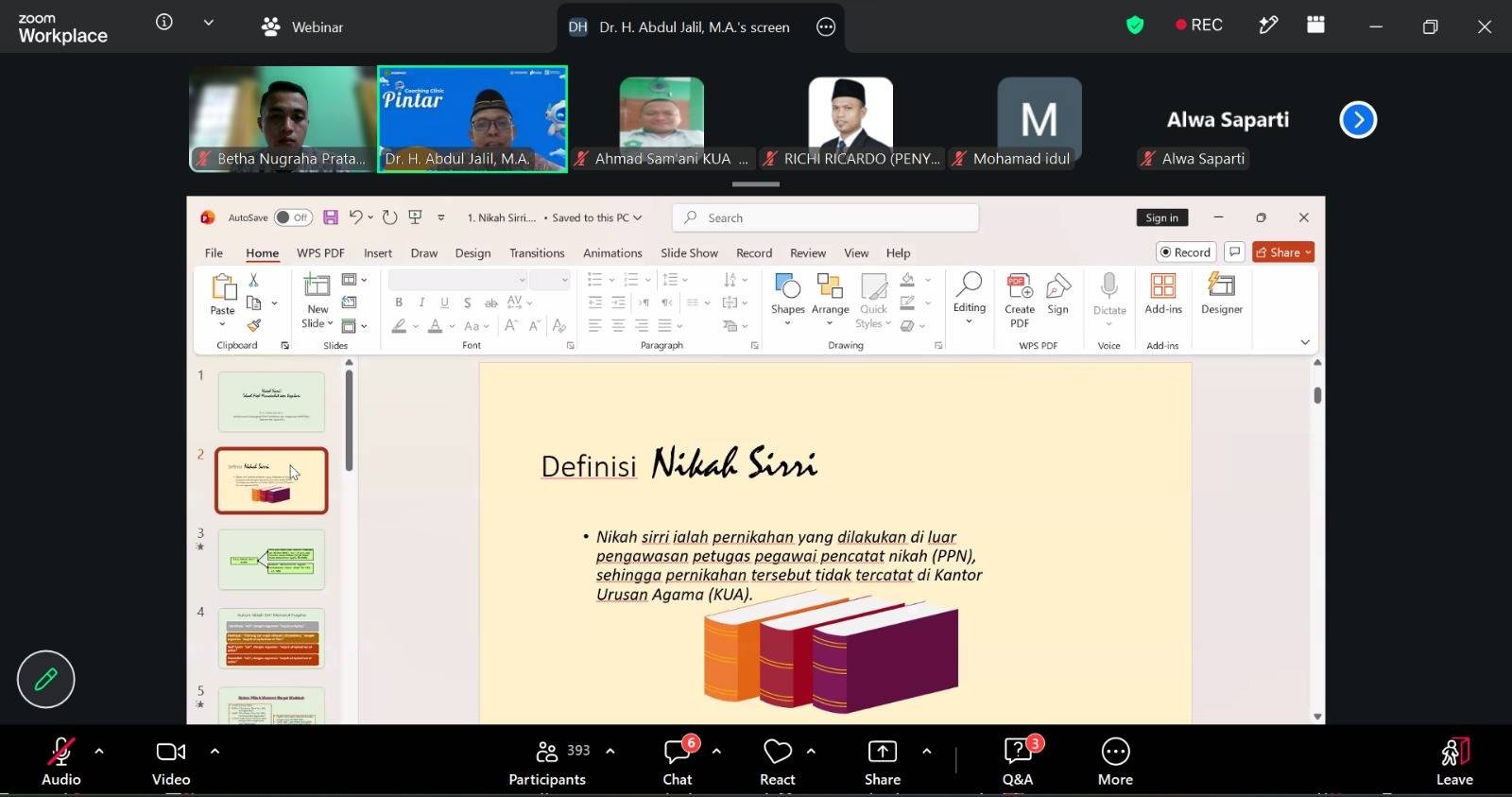Click the Record button in PowerPoint
Screen dimensions: 1512x797
tap(1185, 252)
